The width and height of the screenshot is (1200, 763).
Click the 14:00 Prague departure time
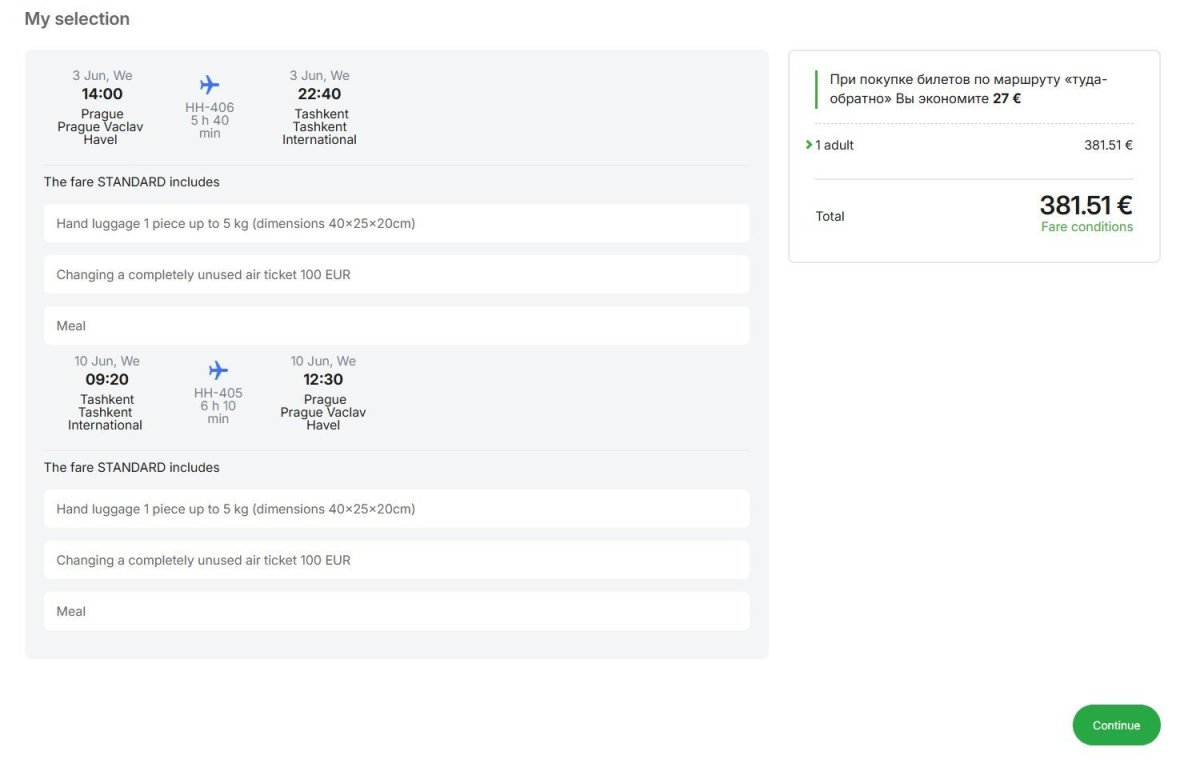pyautogui.click(x=102, y=94)
